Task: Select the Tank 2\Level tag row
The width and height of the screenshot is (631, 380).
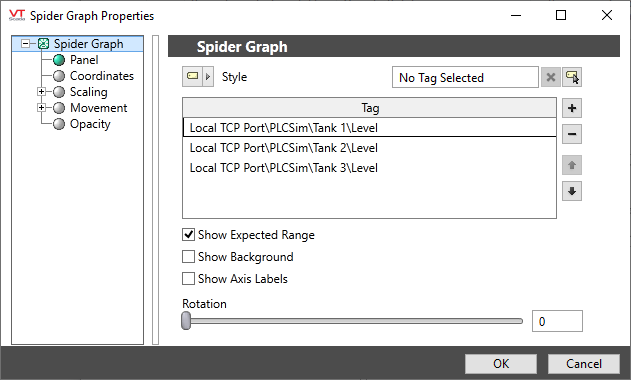Action: click(x=369, y=148)
